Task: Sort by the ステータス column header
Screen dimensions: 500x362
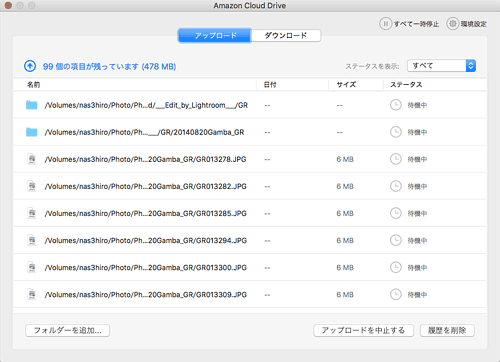Action: (x=406, y=85)
